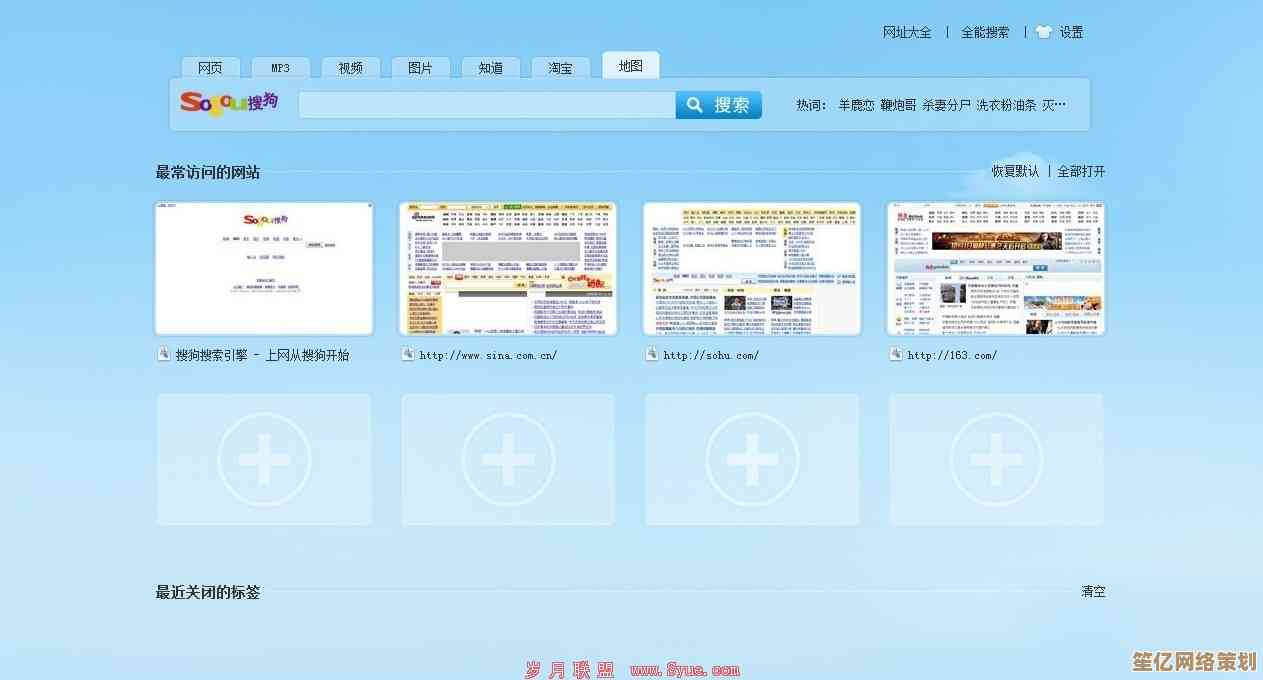Click the page icon beside sina.com.cn link
This screenshot has width=1263, height=680.
click(408, 354)
